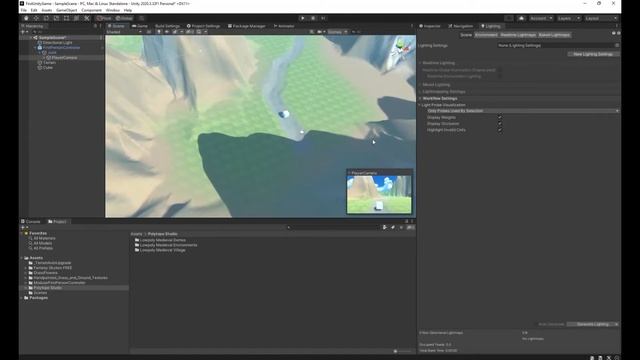Click the Pause button
This screenshot has width=640, height=360.
[313, 18]
